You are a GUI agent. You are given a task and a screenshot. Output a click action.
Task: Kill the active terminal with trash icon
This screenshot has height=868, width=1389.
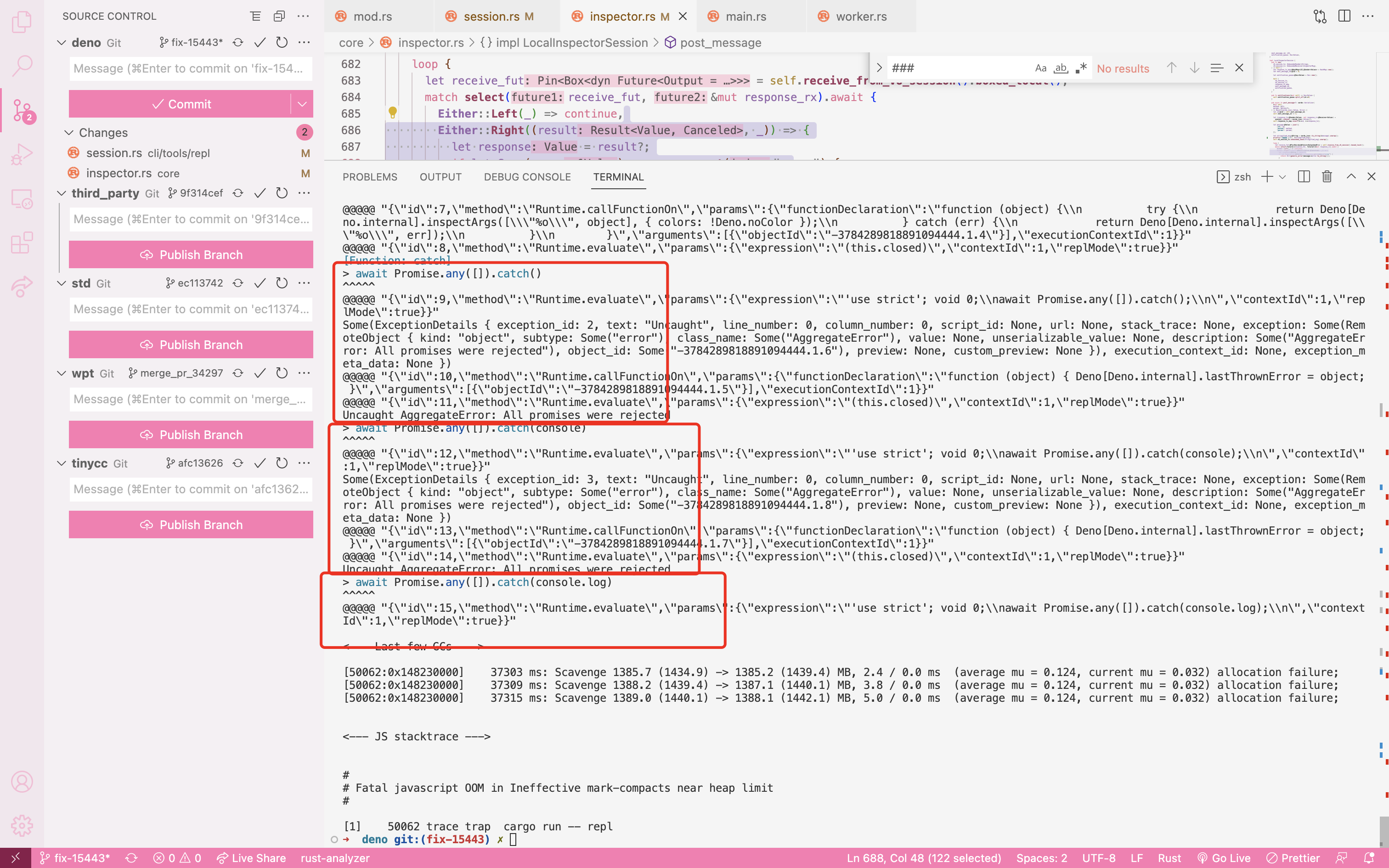click(1327, 176)
